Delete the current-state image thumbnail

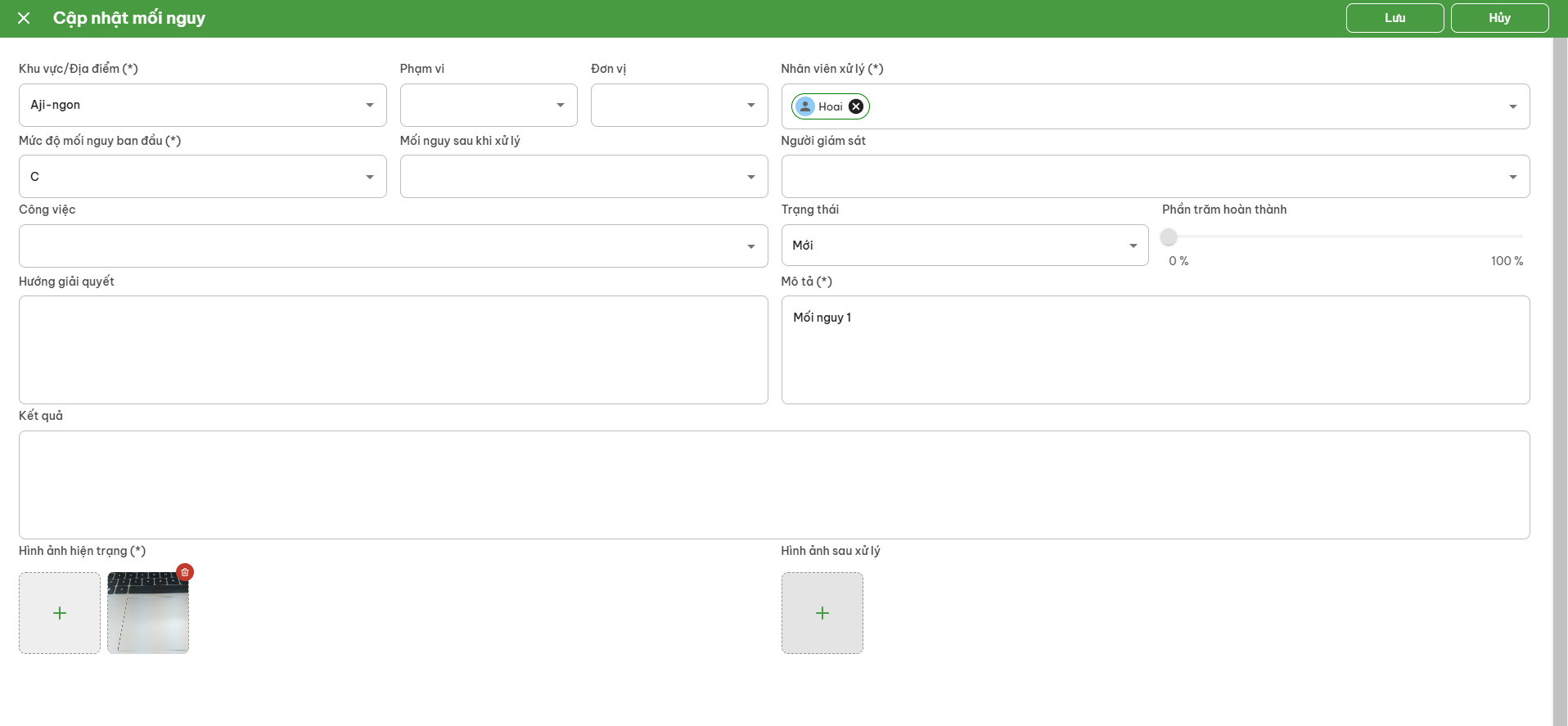(185, 572)
